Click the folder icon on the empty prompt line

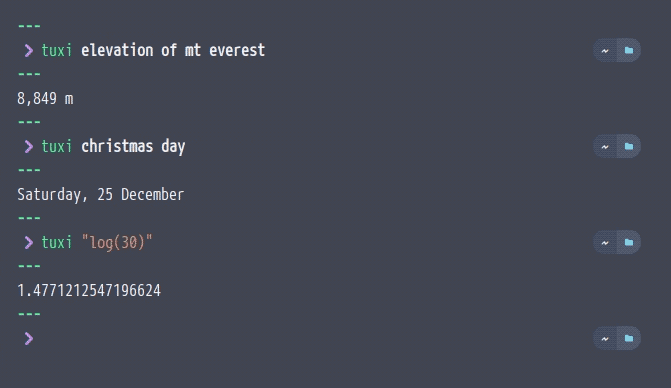click(x=629, y=338)
